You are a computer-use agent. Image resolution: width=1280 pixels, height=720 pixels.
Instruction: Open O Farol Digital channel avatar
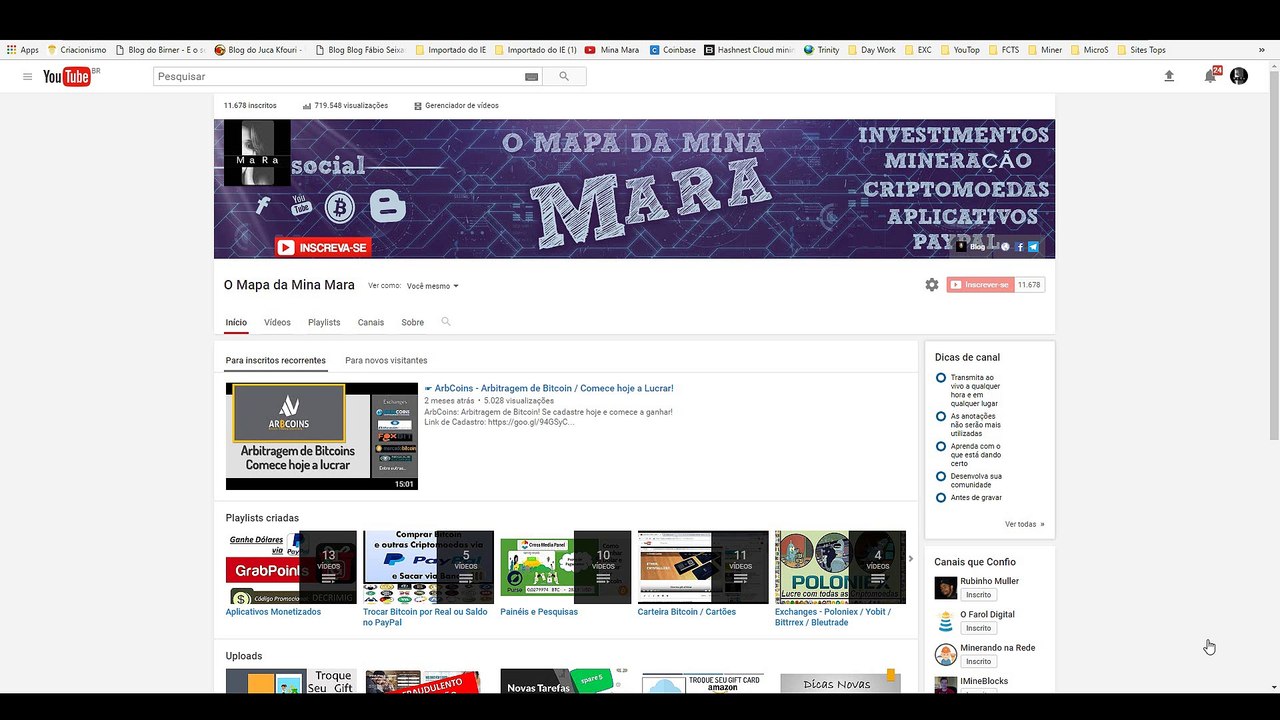click(945, 621)
